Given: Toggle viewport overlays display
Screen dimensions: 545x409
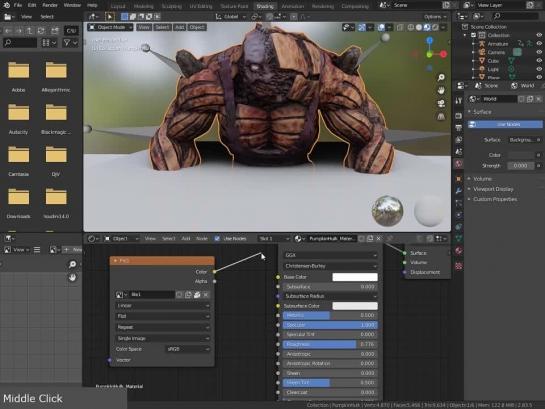Looking at the screenshot, I should (x=382, y=27).
